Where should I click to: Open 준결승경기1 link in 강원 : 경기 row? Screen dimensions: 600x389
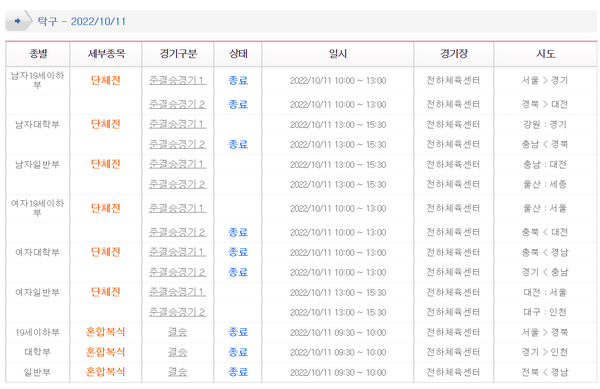177,124
